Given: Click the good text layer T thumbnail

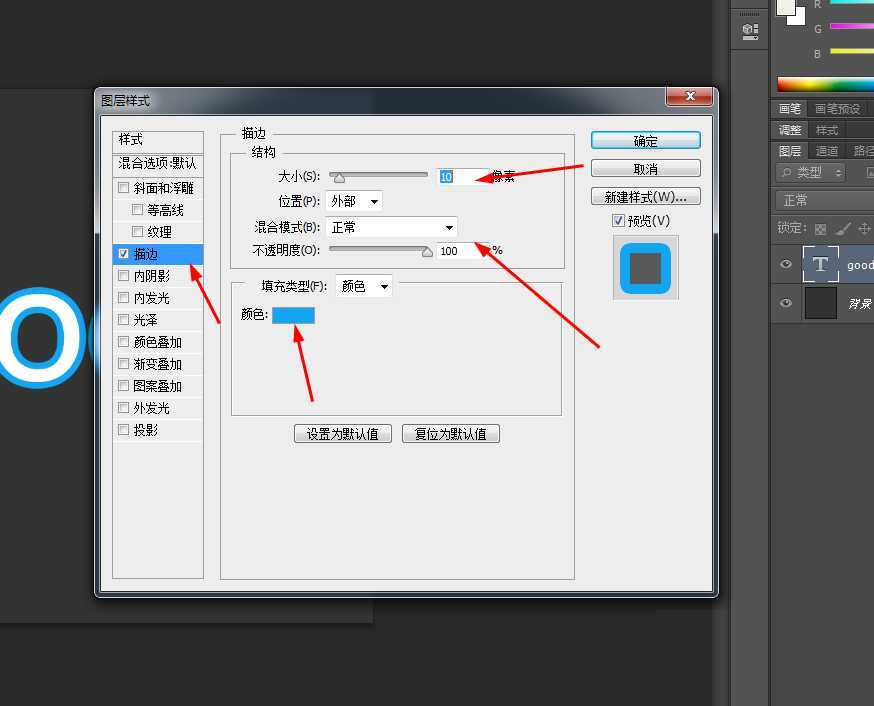Looking at the screenshot, I should pyautogui.click(x=820, y=263).
